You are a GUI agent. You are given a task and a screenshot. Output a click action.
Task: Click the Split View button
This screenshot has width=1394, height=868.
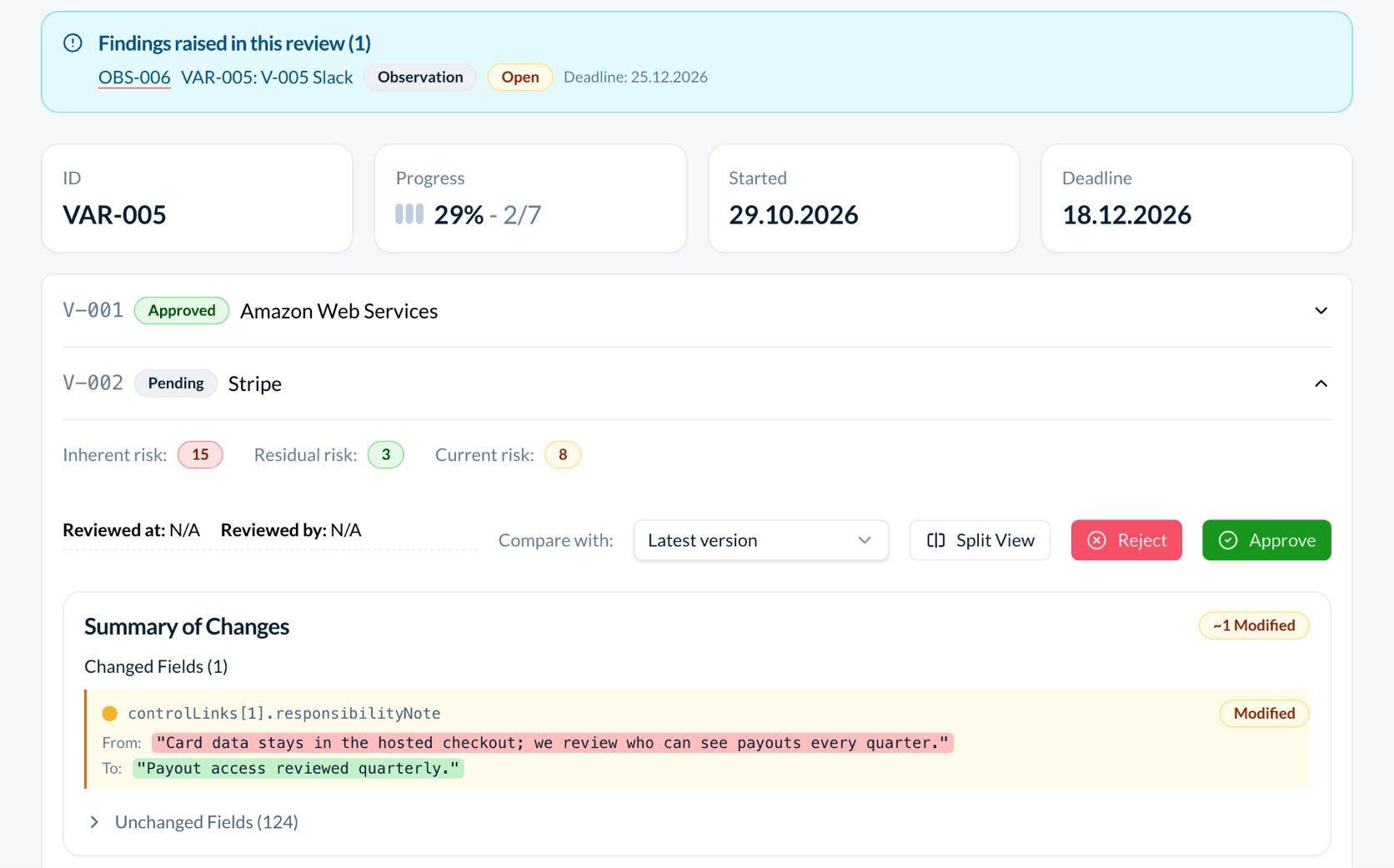tap(980, 540)
